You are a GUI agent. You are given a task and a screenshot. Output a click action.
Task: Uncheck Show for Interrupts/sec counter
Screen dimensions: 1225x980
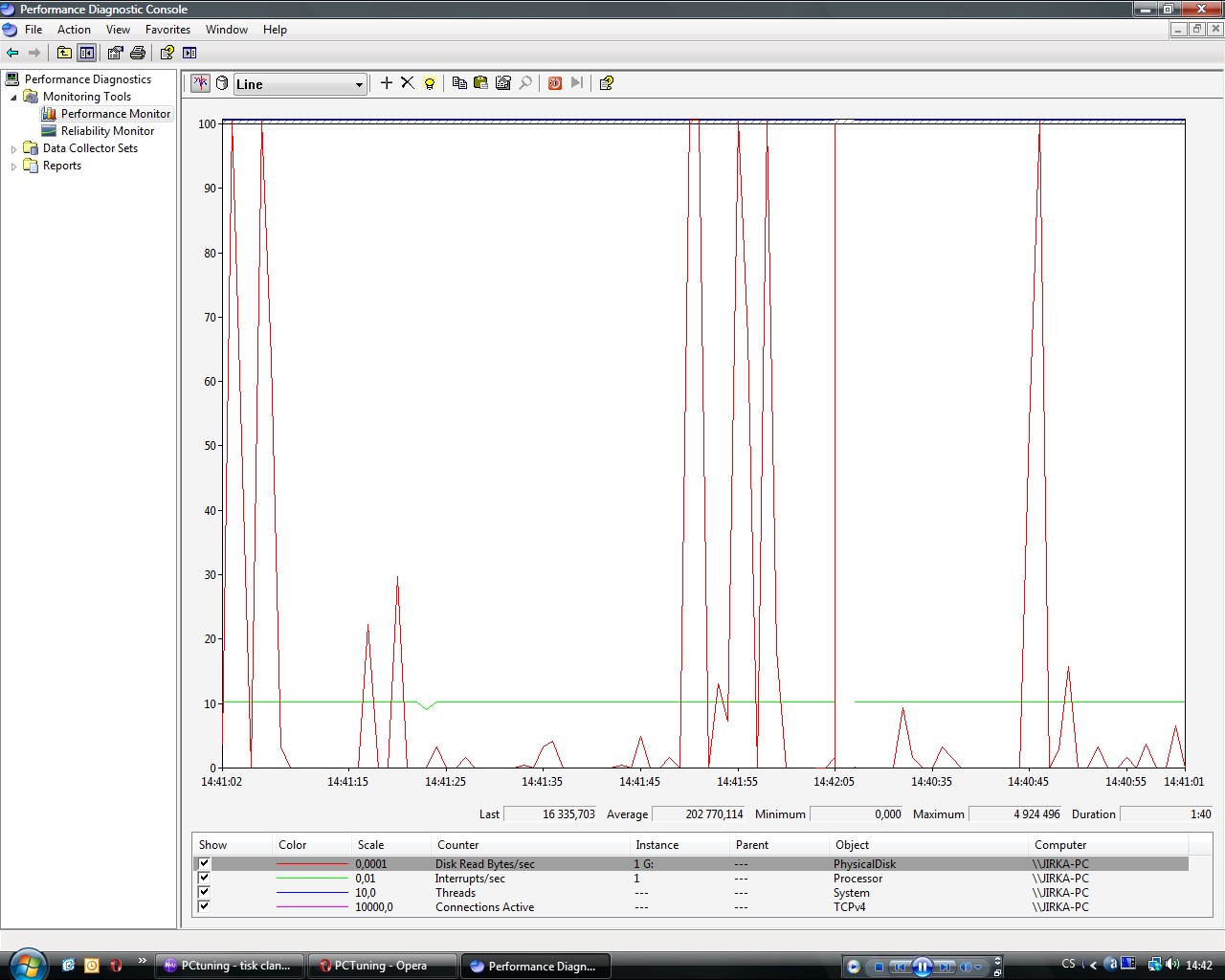[204, 878]
